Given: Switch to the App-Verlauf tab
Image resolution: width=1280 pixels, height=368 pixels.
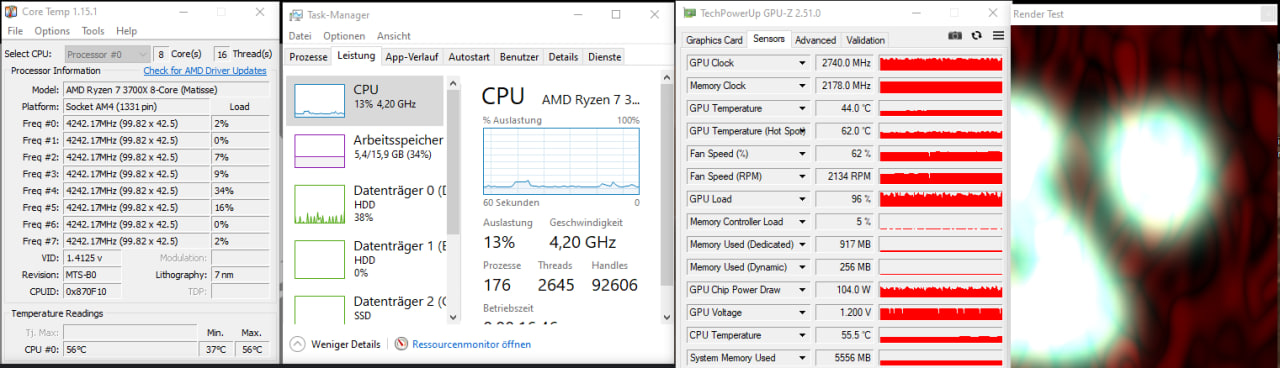Looking at the screenshot, I should pyautogui.click(x=412, y=57).
